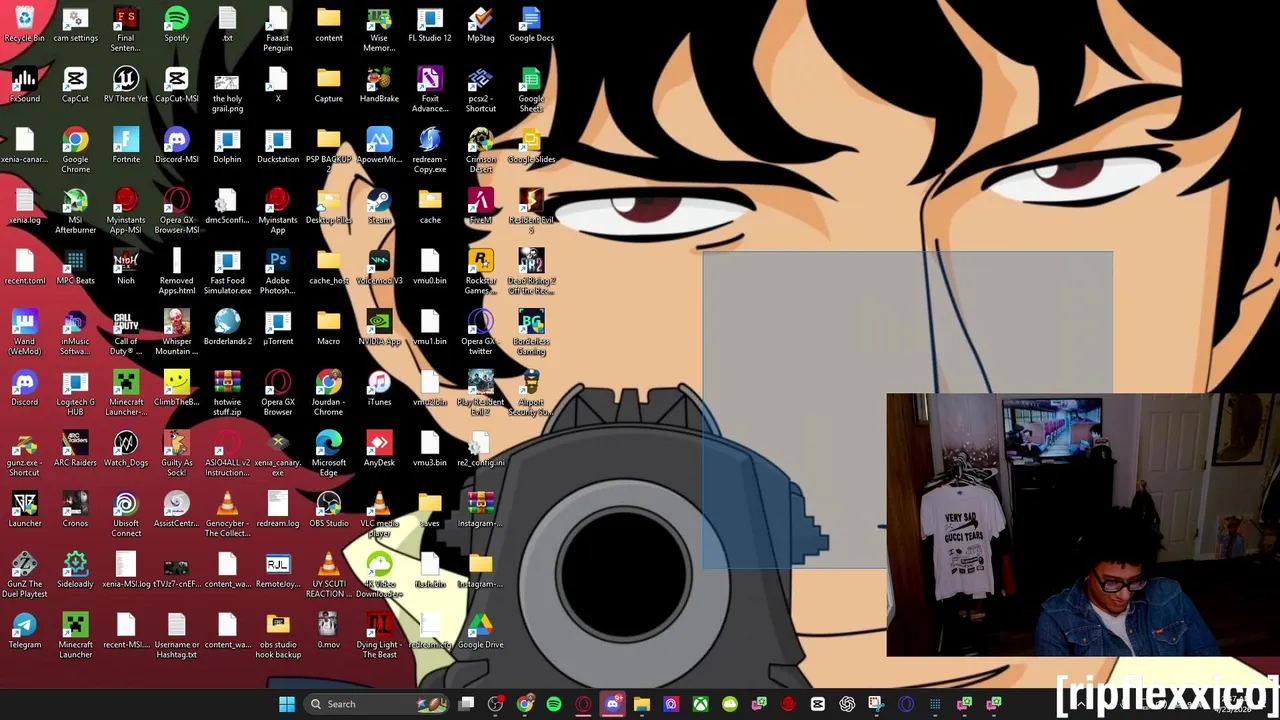Open the Microsoft Edge shortcut
The image size is (1280, 720).
[x=328, y=454]
